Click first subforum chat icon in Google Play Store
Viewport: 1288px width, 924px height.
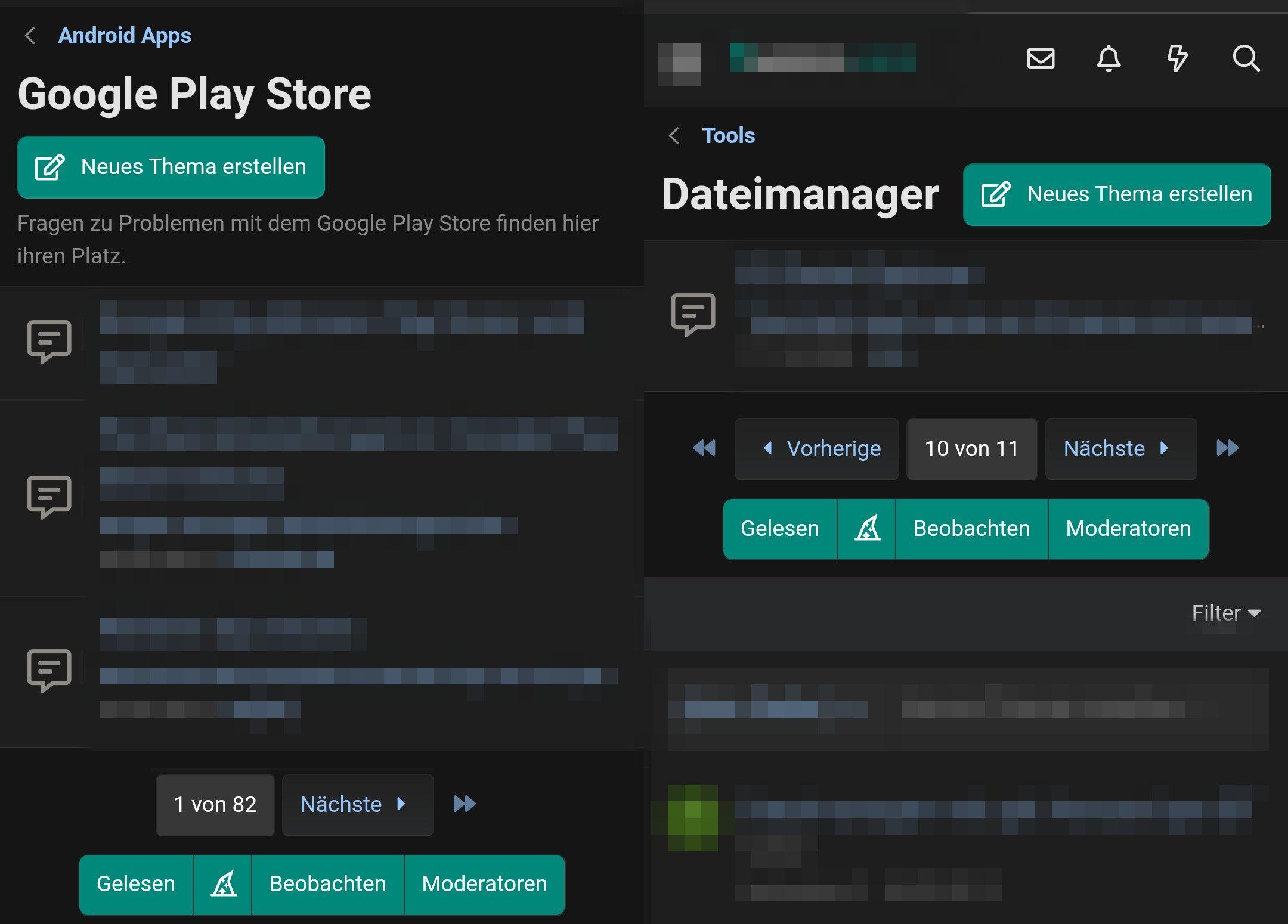(49, 342)
